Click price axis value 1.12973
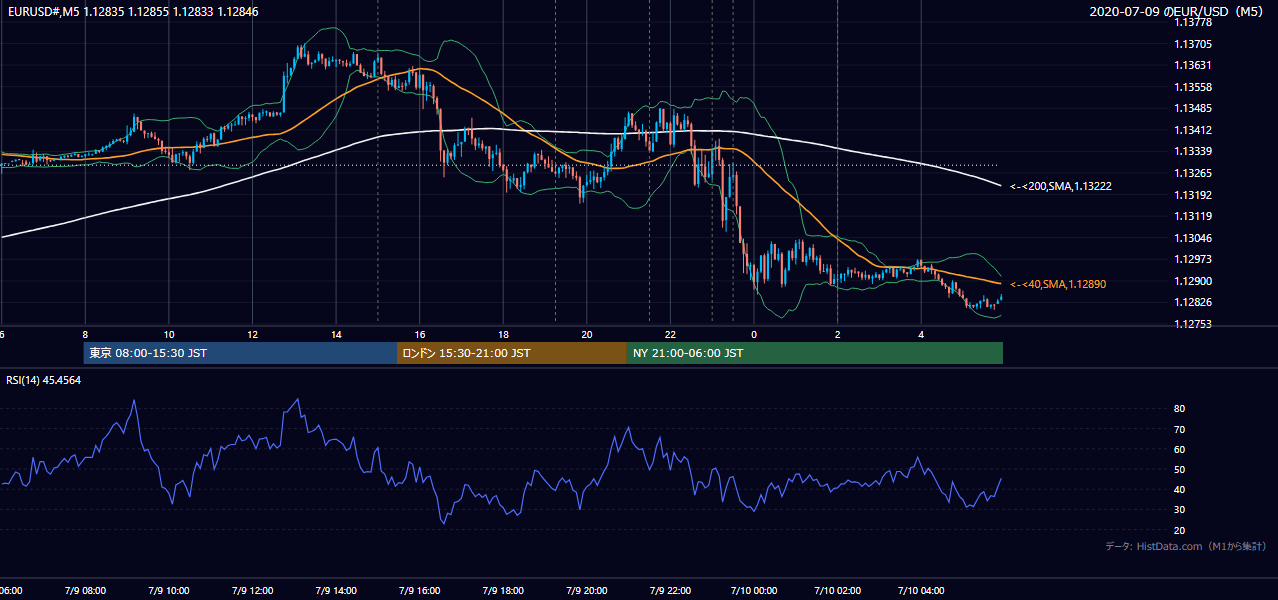 click(x=1193, y=259)
